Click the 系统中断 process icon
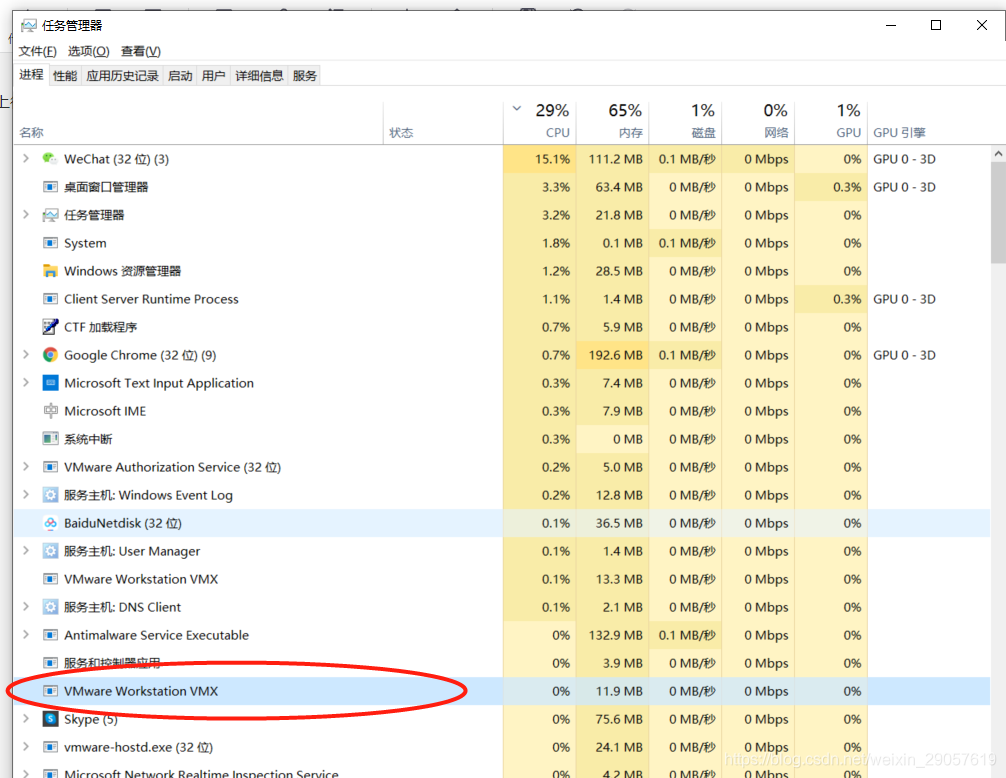The height and width of the screenshot is (778, 1006). click(x=50, y=439)
